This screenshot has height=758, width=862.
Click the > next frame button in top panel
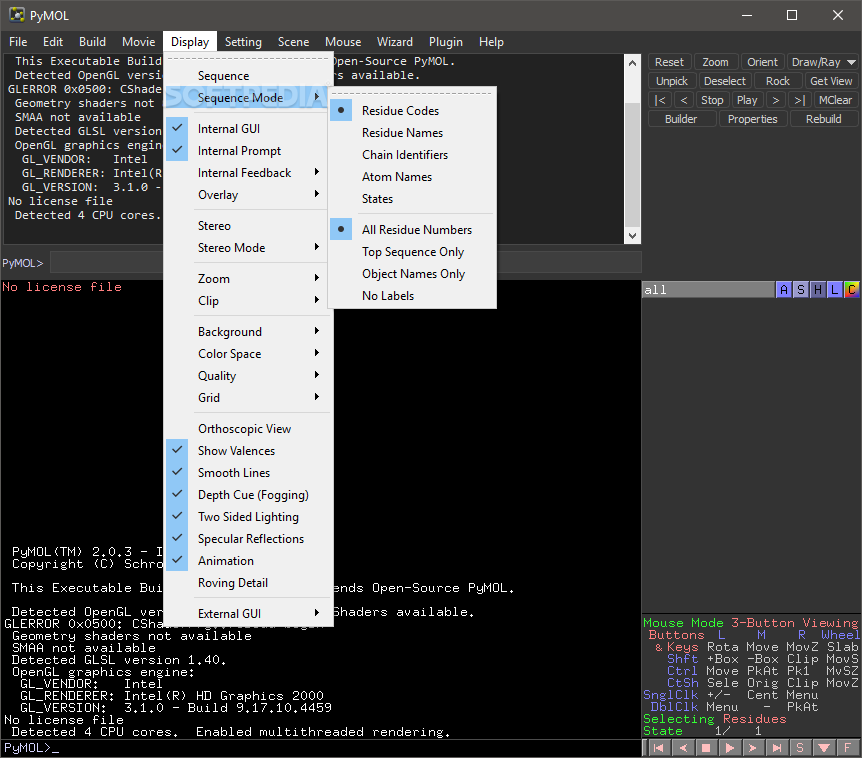click(x=776, y=100)
